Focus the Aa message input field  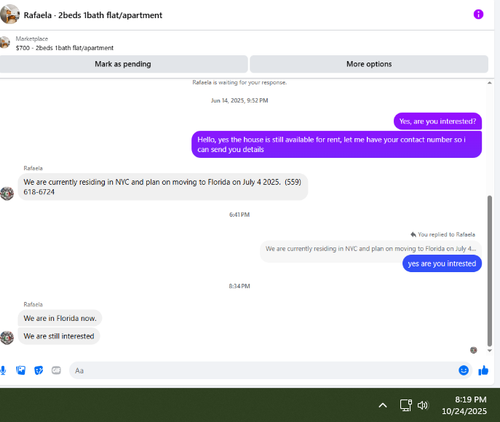coord(263,370)
